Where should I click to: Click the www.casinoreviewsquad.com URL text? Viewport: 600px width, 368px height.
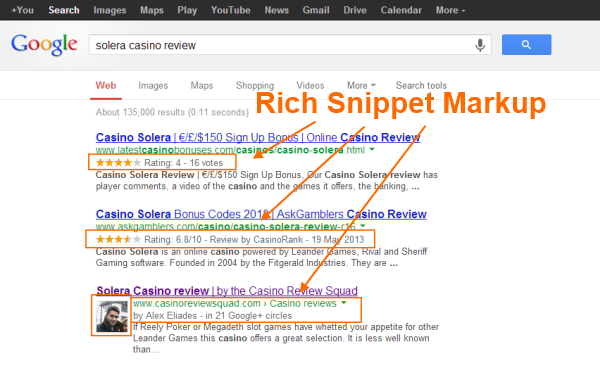point(235,303)
